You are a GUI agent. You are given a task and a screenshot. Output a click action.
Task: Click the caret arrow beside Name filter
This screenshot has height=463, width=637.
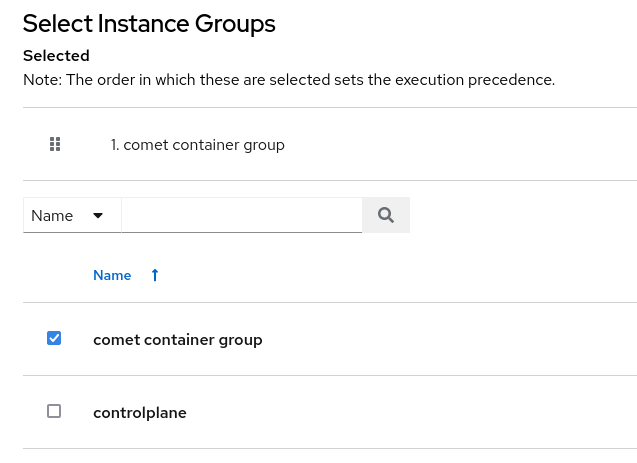click(98, 215)
